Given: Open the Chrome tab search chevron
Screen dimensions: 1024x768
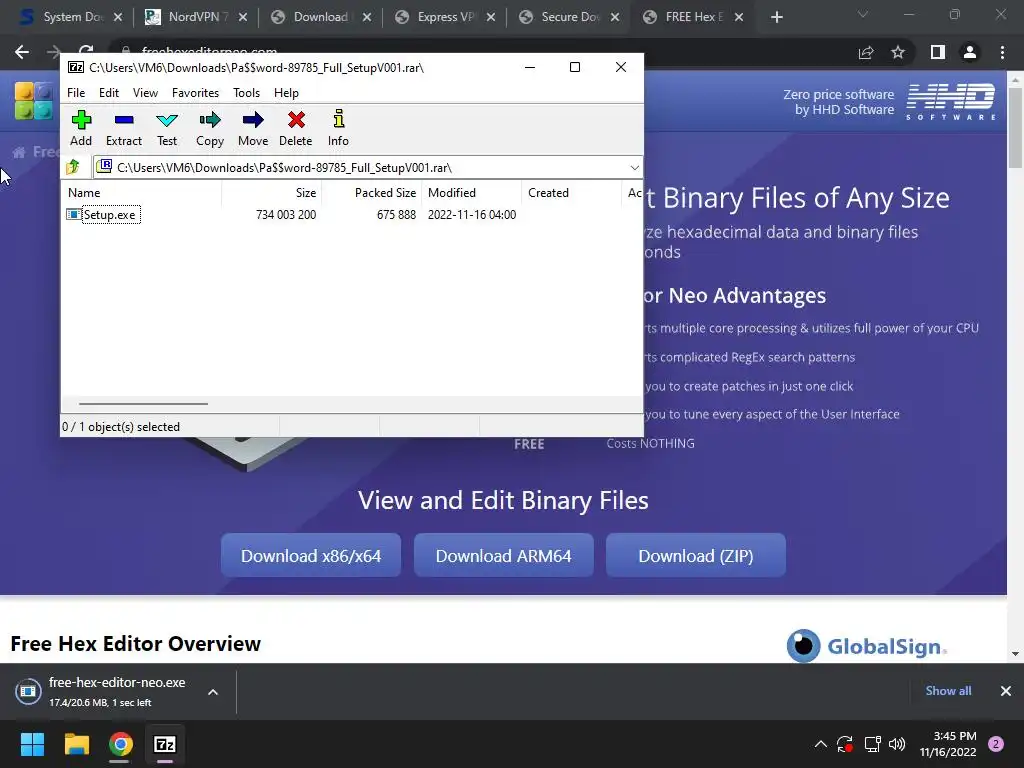Looking at the screenshot, I should pos(863,14).
